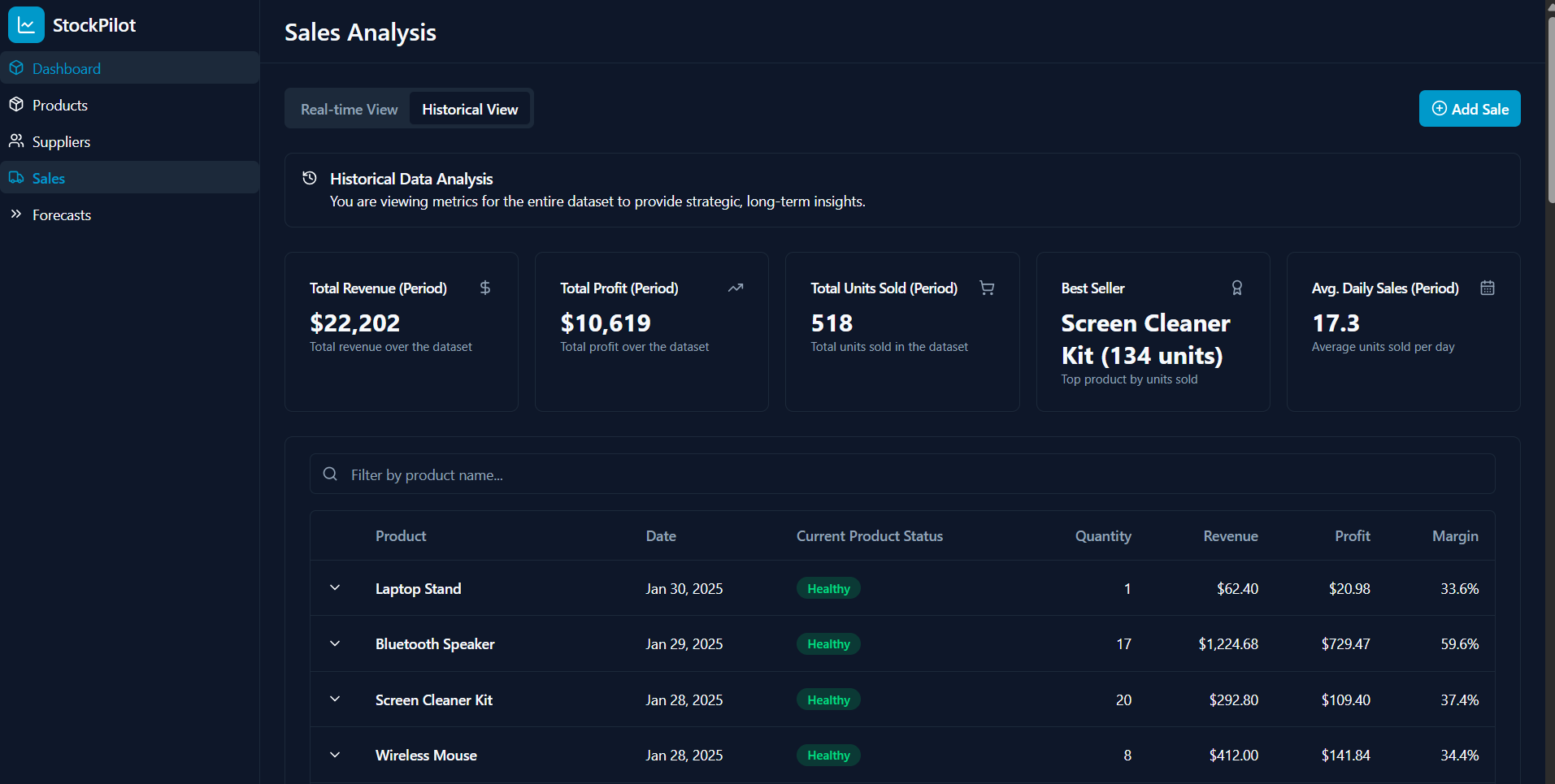Open the Dashboard section from the sidebar
Image resolution: width=1555 pixels, height=784 pixels.
(66, 68)
